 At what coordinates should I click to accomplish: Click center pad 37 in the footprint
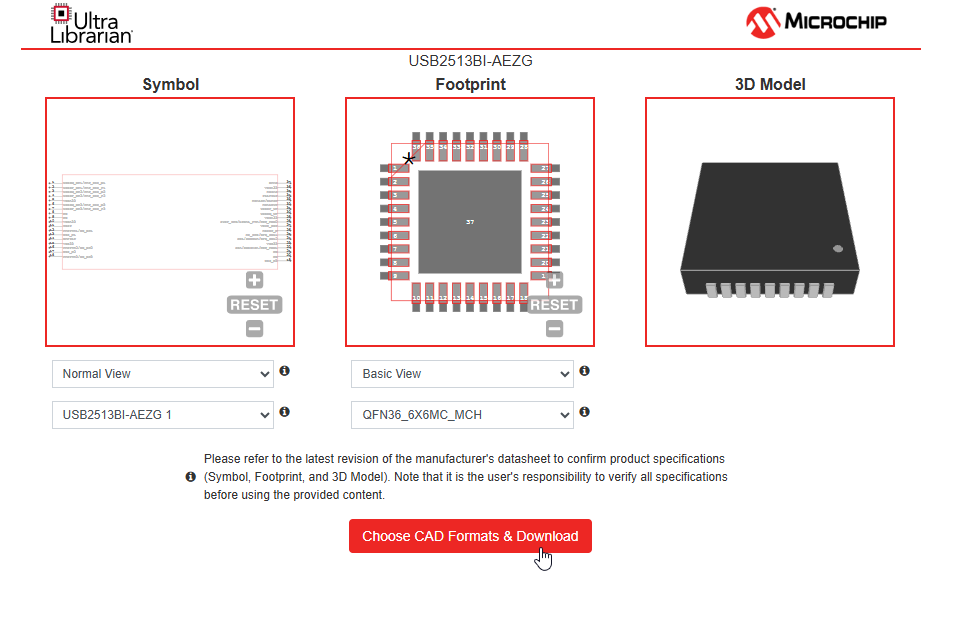coord(470,221)
